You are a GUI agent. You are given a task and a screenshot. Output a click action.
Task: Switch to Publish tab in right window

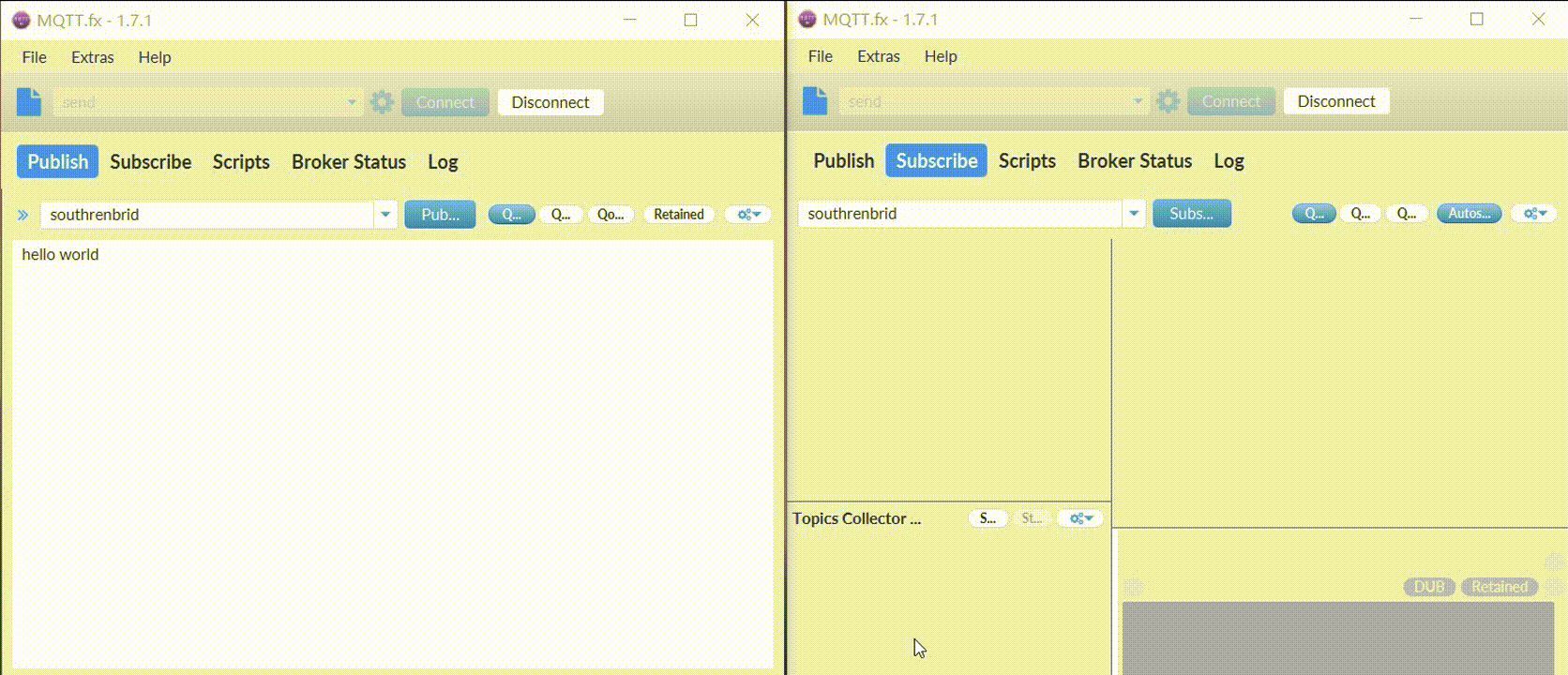[x=844, y=161]
